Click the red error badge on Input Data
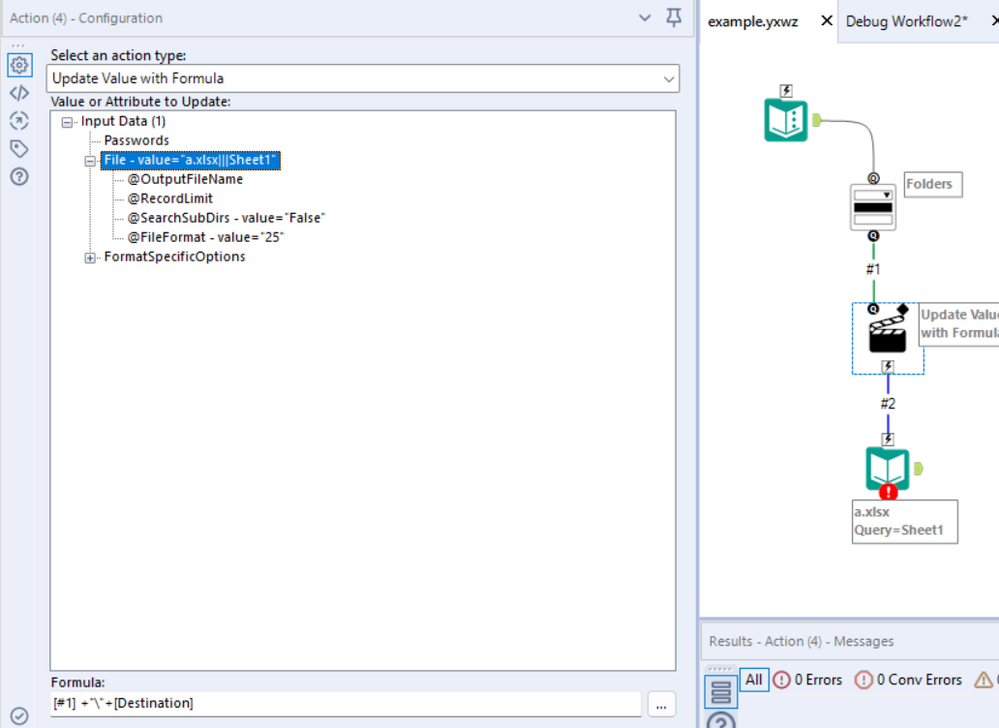Viewport: 999px width, 728px height. (x=888, y=492)
